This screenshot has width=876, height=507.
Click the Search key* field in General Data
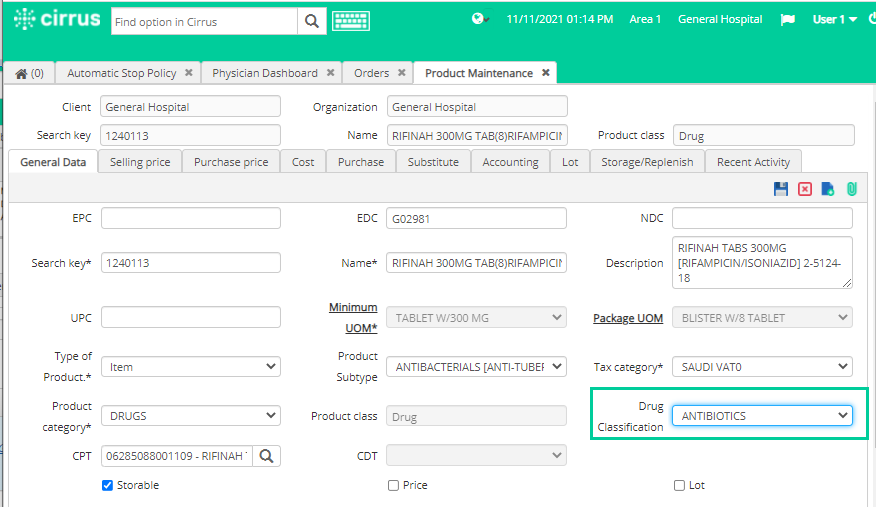click(191, 262)
